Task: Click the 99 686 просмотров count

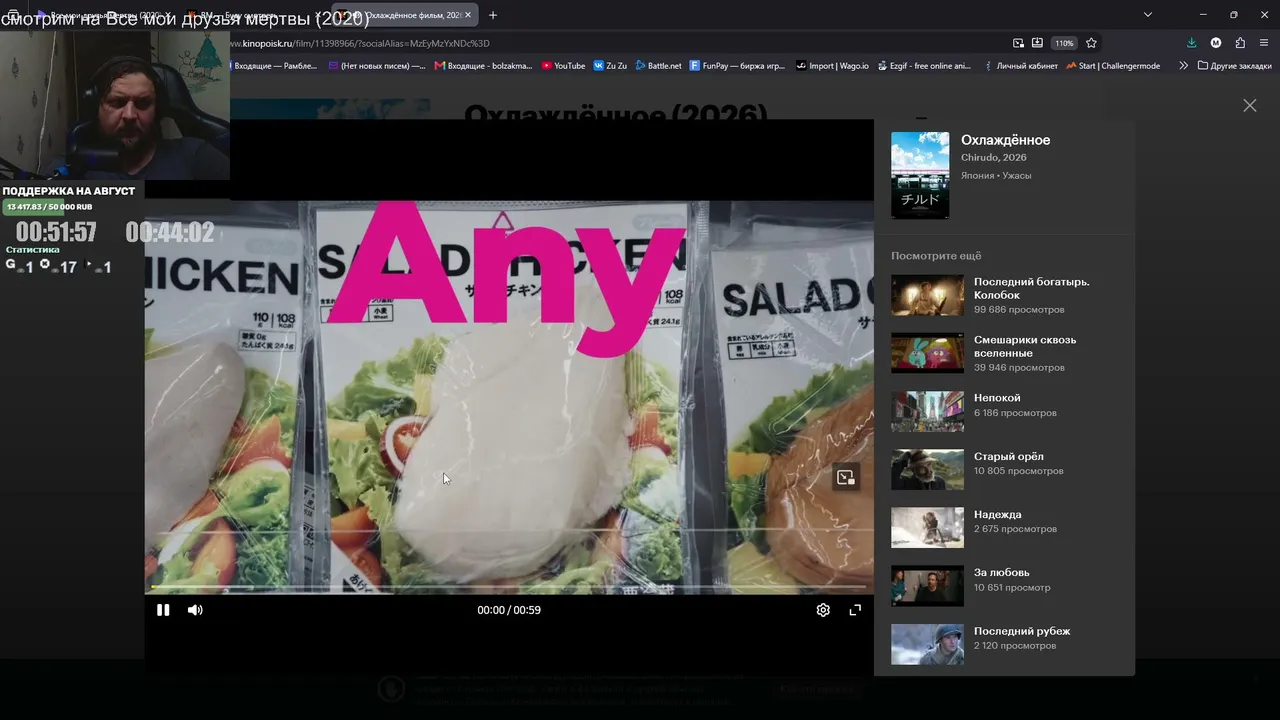Action: 1019,310
